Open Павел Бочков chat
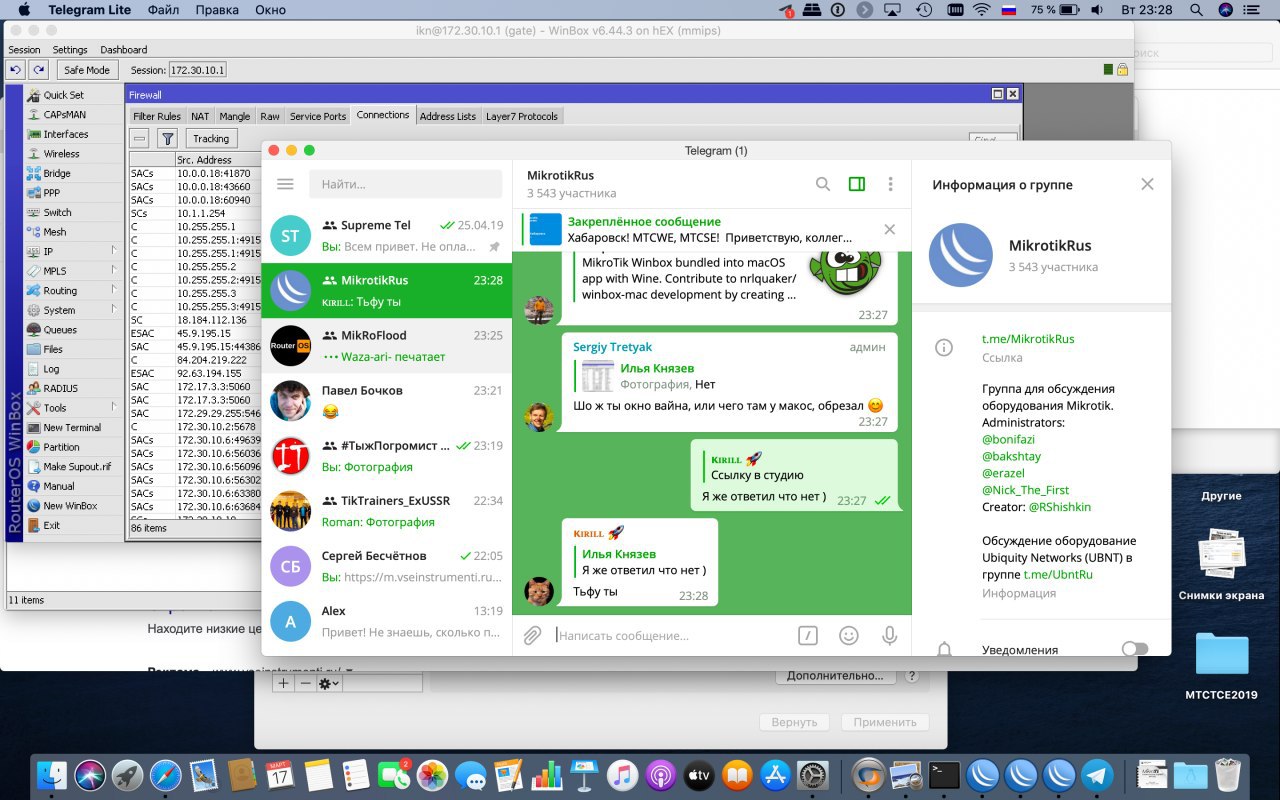This screenshot has height=800, width=1280. pyautogui.click(x=386, y=400)
